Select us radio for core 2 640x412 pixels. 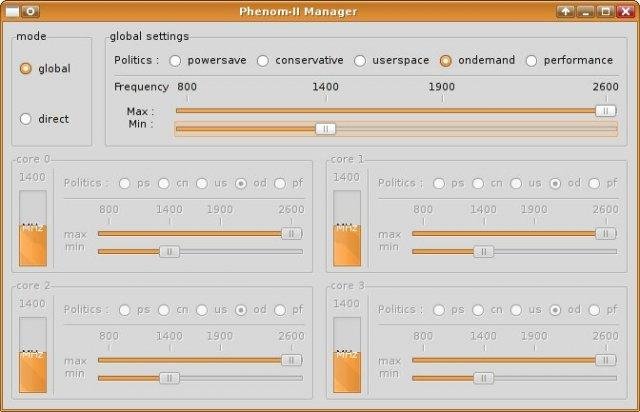(x=202, y=310)
